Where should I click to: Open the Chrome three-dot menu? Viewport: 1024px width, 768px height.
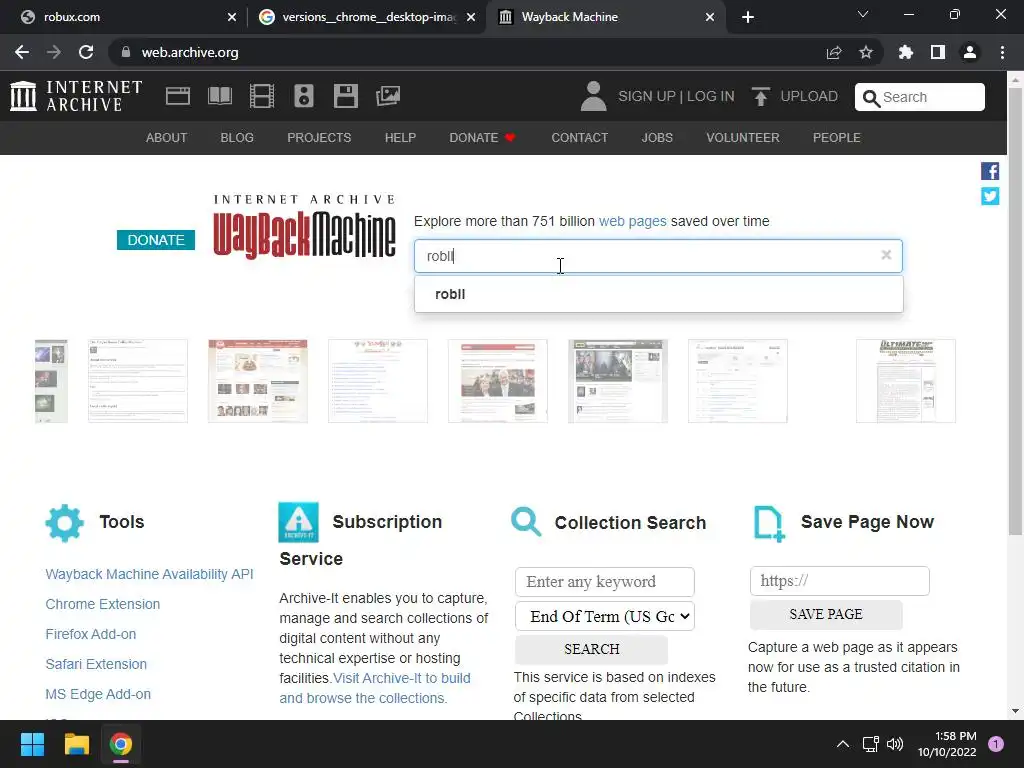click(x=1002, y=52)
